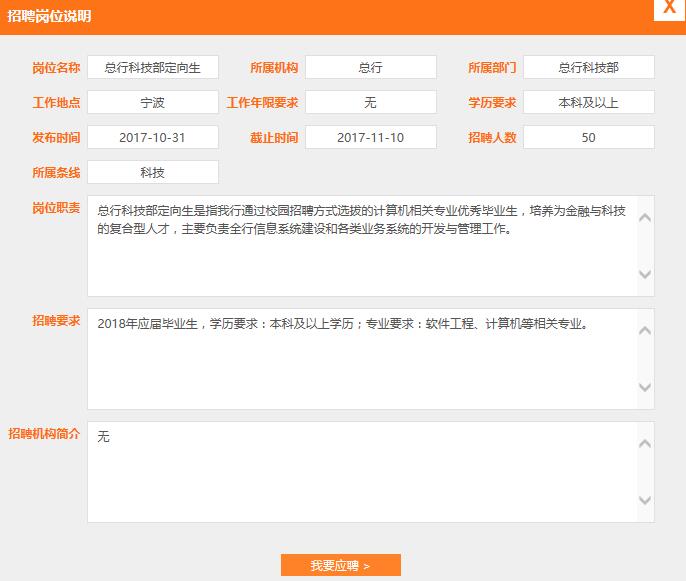
Task: Click the 发布时间 field with 2017-10-31
Action: click(153, 137)
